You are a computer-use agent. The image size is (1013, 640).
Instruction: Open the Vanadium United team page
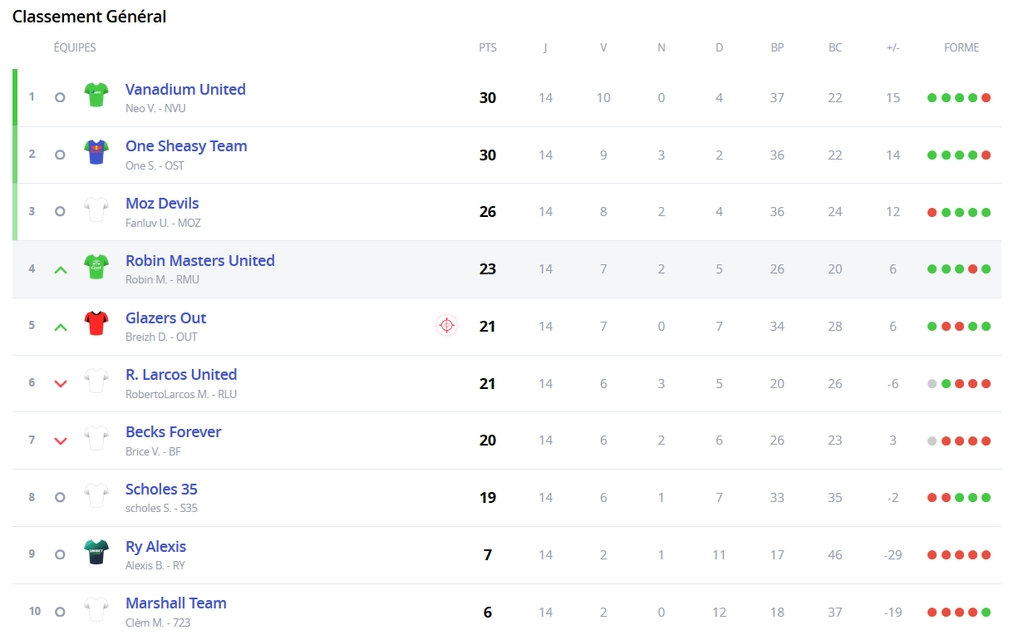pos(185,89)
